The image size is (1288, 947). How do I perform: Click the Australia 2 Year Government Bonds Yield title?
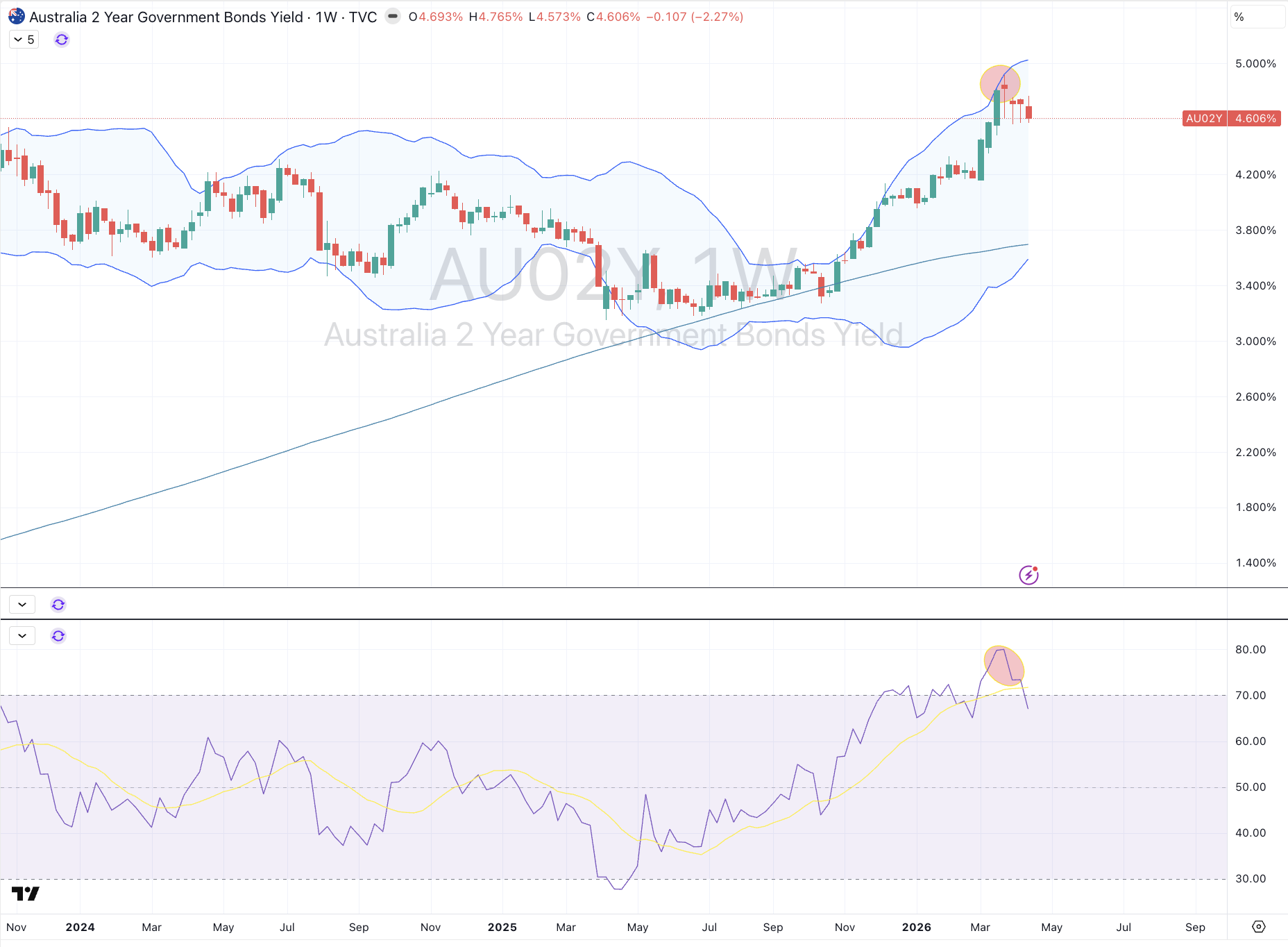click(167, 17)
